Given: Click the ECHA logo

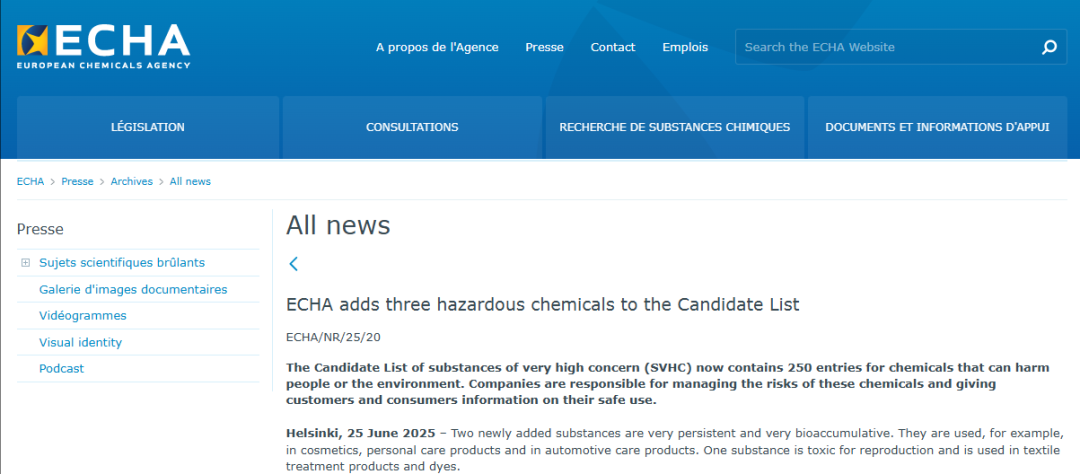Looking at the screenshot, I should [x=103, y=46].
